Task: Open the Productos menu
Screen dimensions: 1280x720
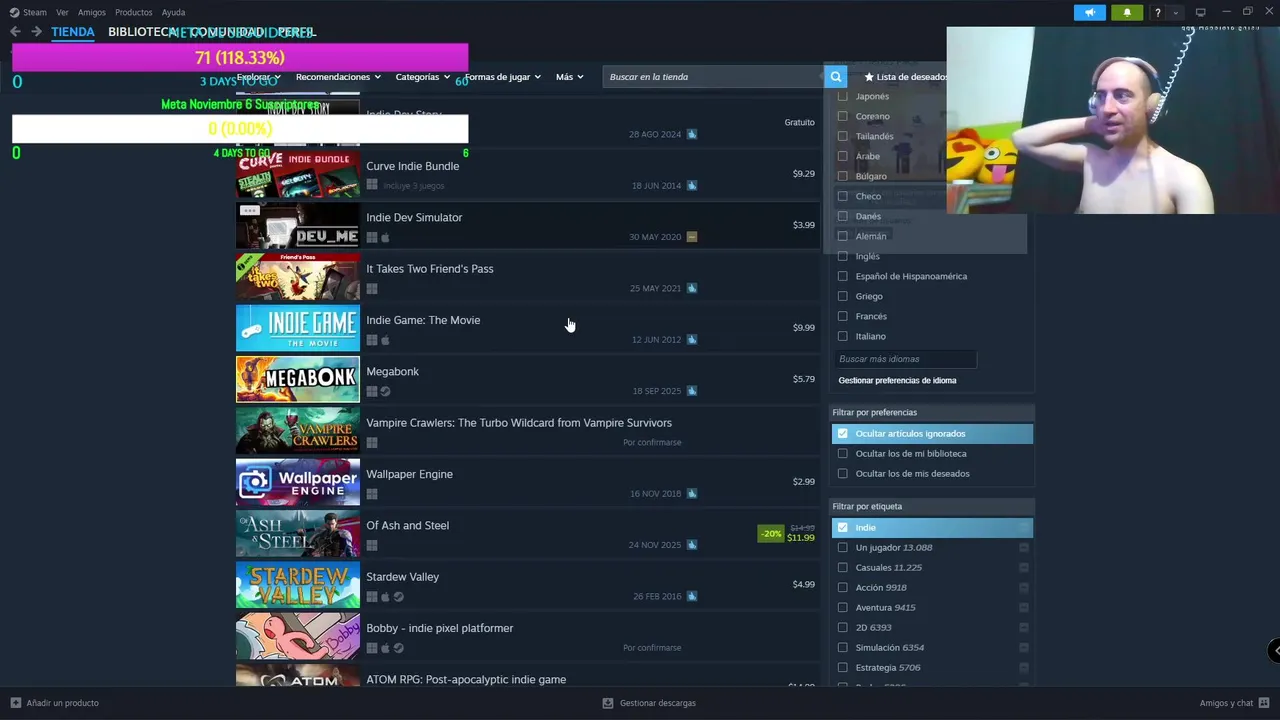Action: tap(134, 12)
